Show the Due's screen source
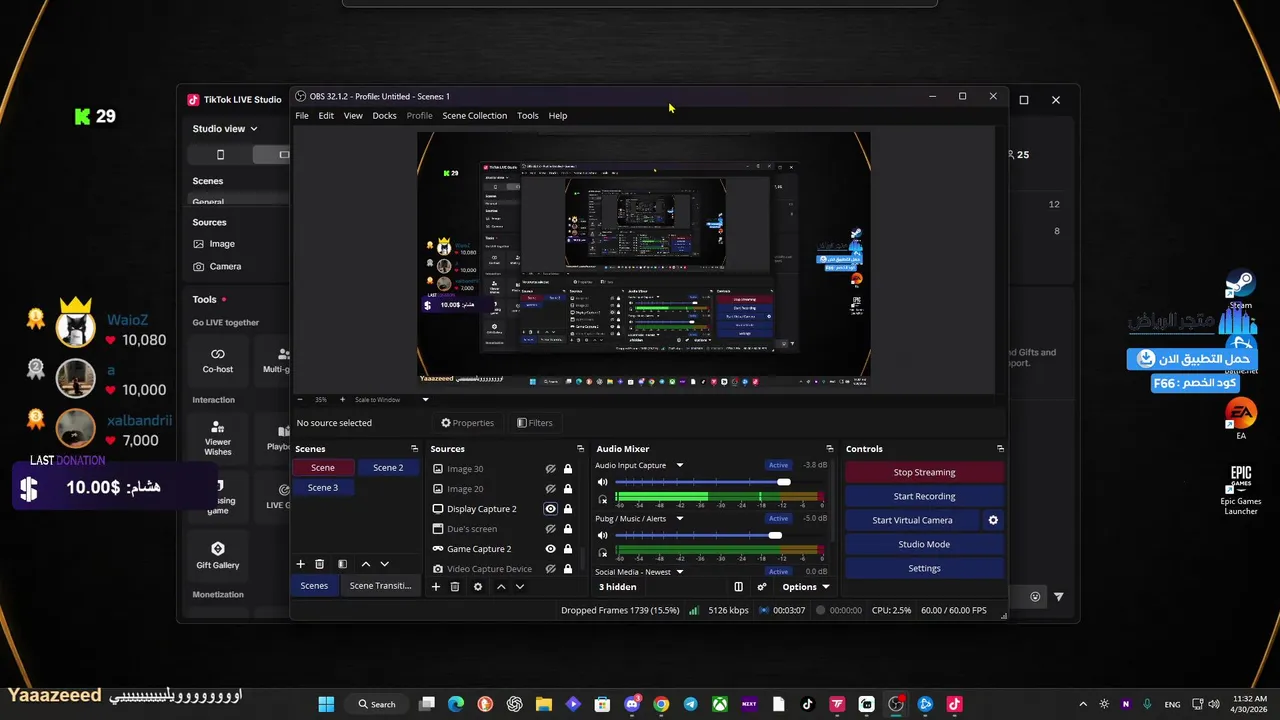The width and height of the screenshot is (1280, 720). pyautogui.click(x=550, y=529)
